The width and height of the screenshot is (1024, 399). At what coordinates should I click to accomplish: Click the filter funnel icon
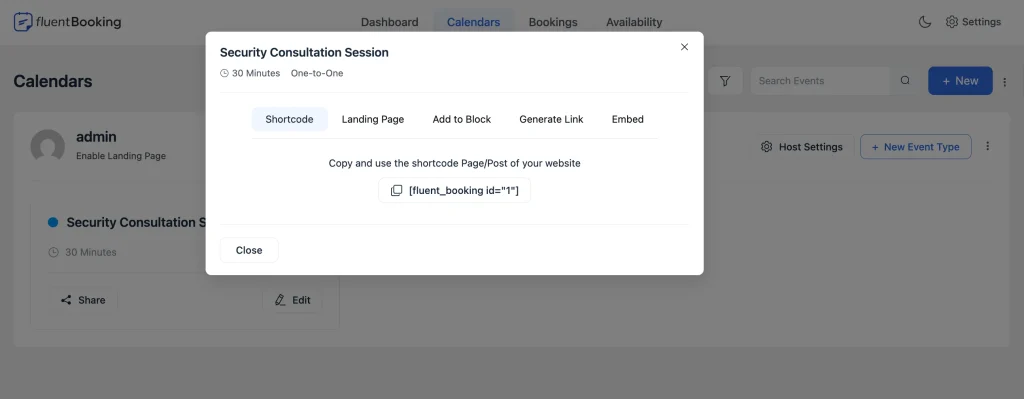(725, 81)
